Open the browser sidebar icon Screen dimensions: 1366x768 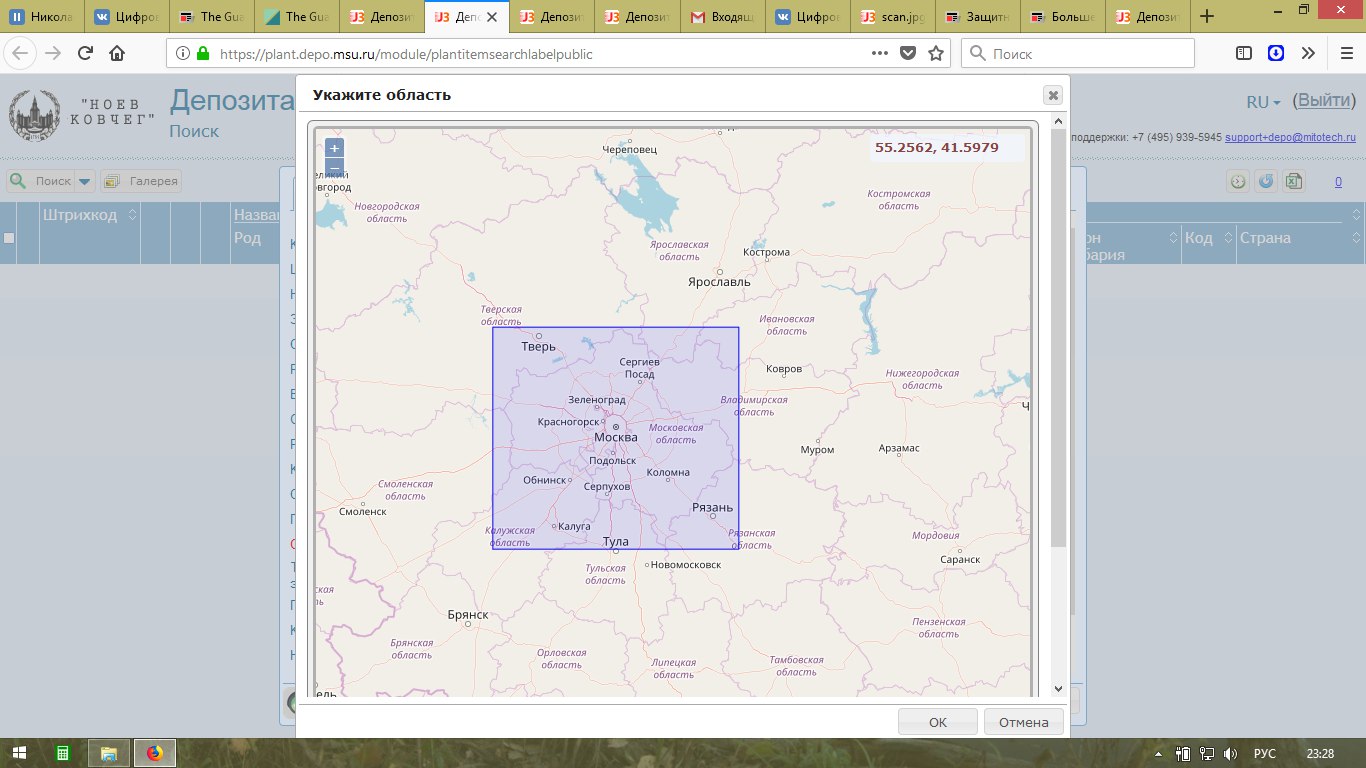click(1244, 54)
